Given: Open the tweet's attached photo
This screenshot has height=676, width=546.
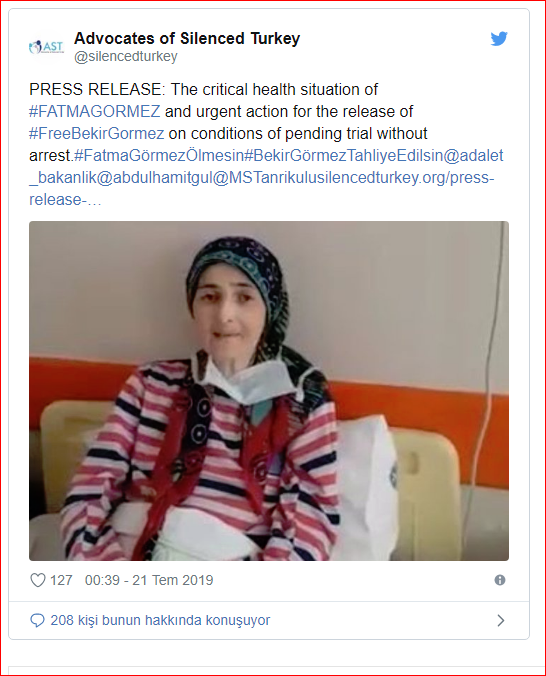Looking at the screenshot, I should click(269, 391).
